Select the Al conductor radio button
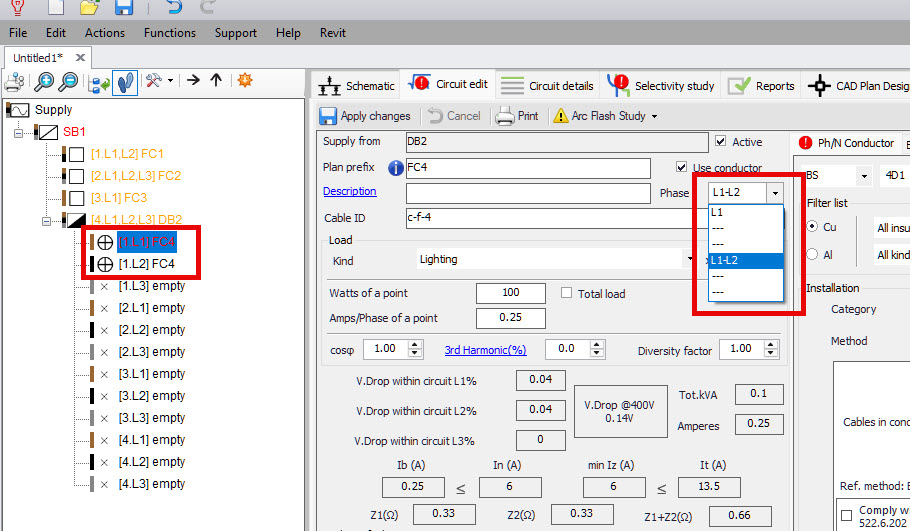 (x=813, y=254)
